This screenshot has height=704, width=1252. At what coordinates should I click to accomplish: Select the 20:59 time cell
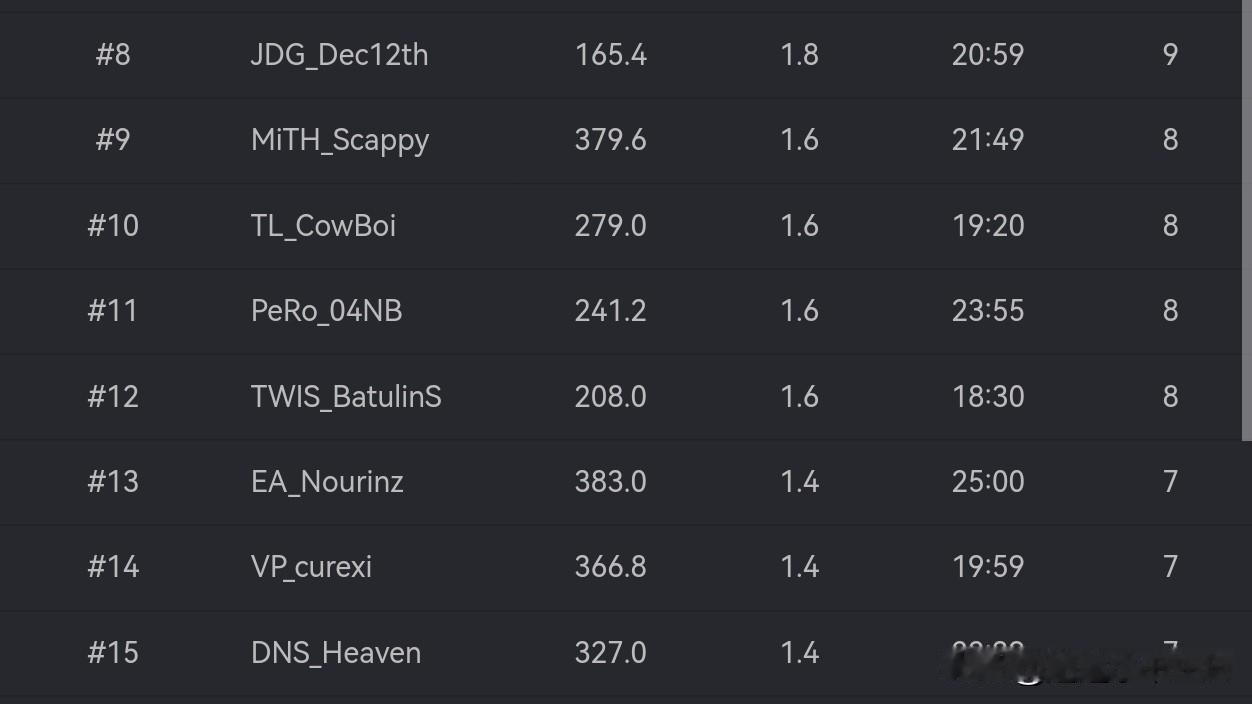point(988,54)
